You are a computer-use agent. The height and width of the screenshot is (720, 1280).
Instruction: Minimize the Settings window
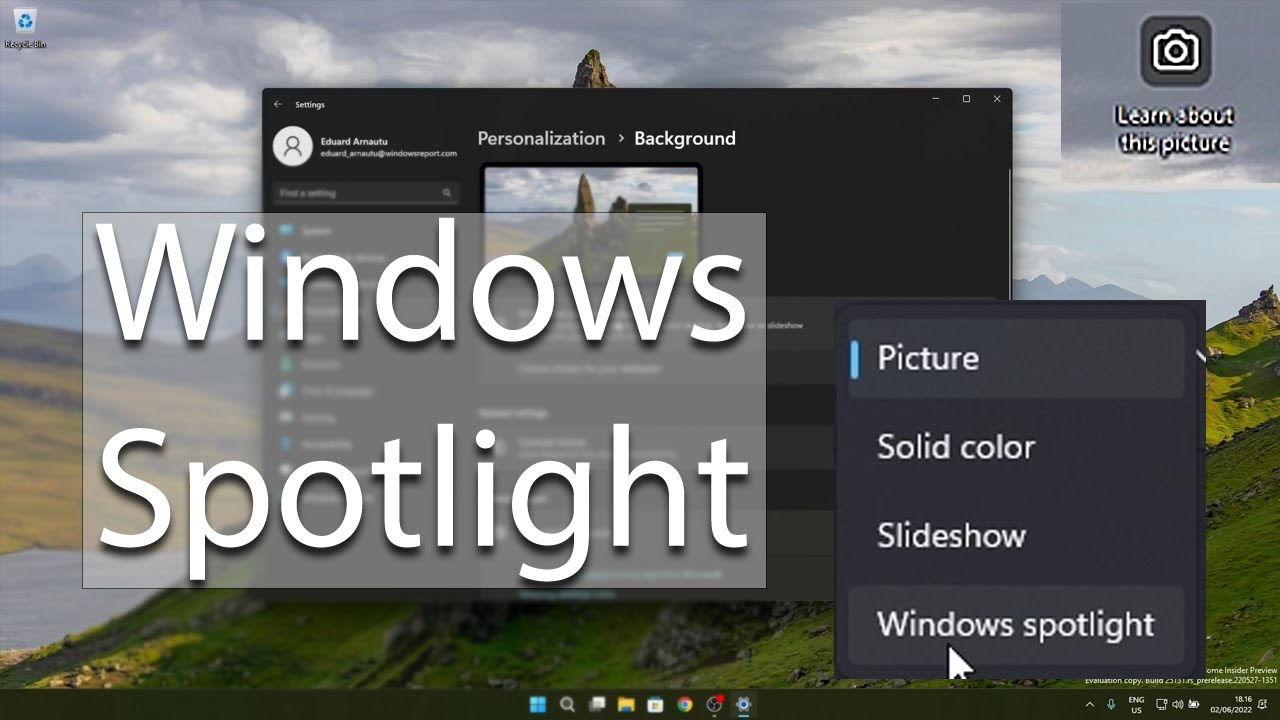pos(935,99)
